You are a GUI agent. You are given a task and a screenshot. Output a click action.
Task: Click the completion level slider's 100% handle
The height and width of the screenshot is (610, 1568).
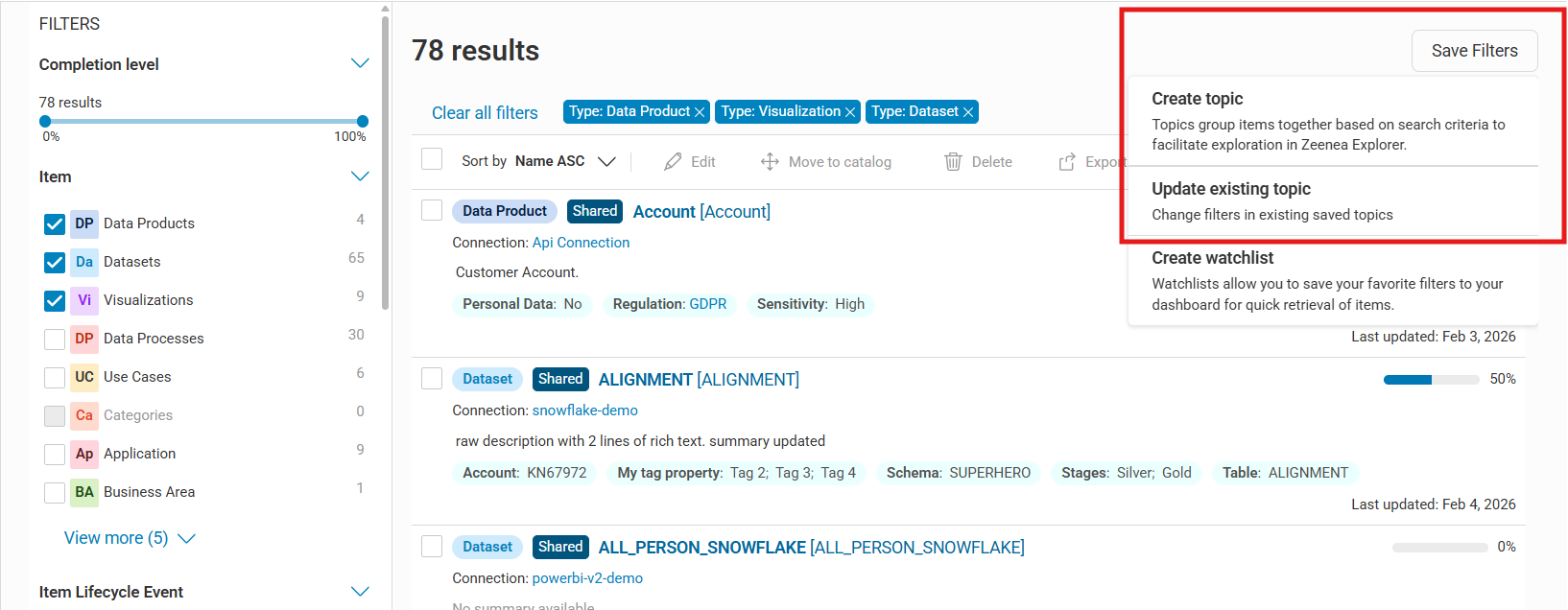tap(363, 122)
